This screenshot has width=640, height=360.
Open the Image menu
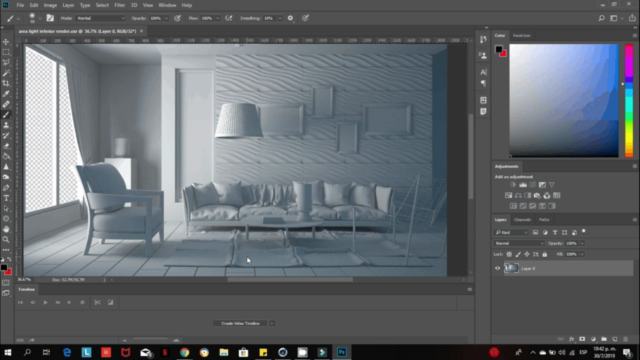click(50, 5)
